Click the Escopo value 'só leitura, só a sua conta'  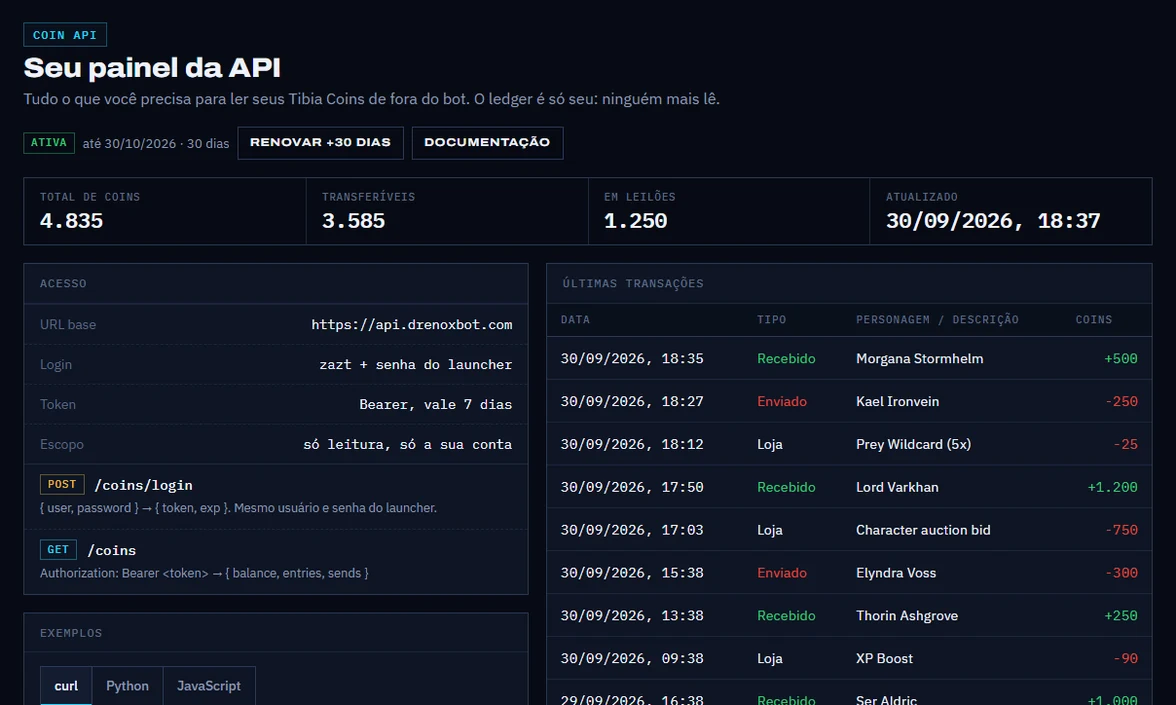(407, 444)
